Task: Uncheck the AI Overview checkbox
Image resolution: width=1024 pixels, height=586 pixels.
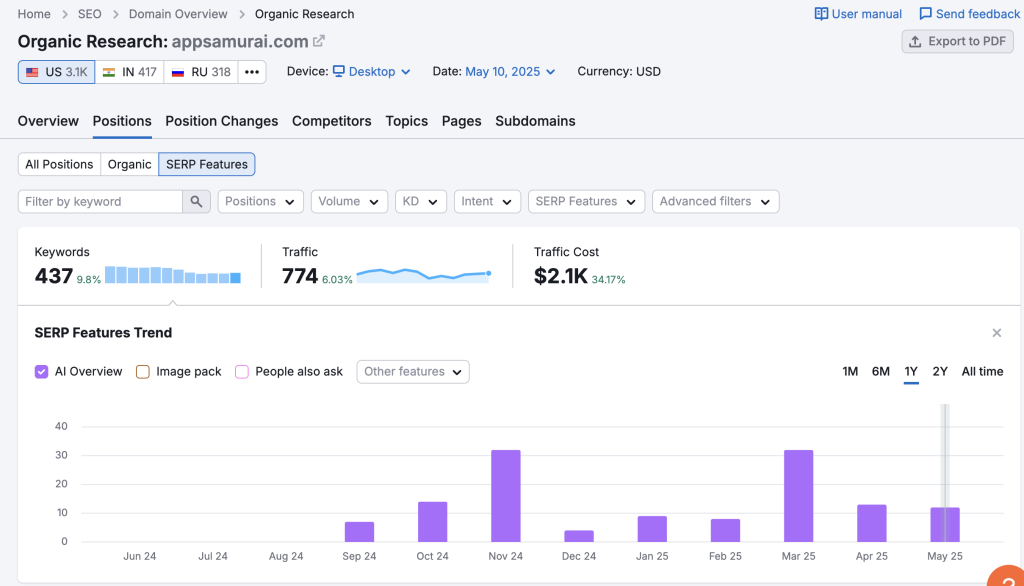Action: tap(42, 372)
